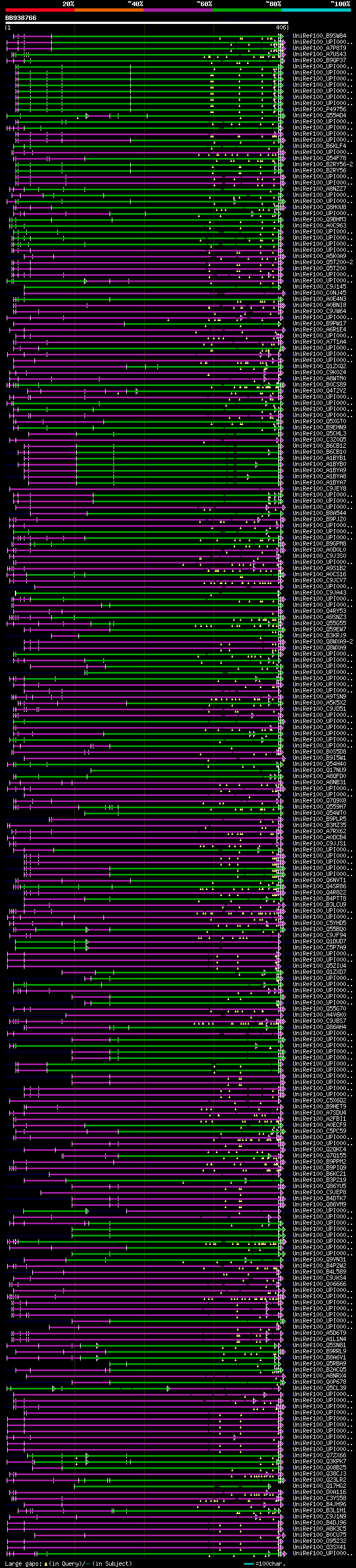Select label UniRef100_B3MZ35
The height and width of the screenshot is (1568, 356).
[319, 825]
